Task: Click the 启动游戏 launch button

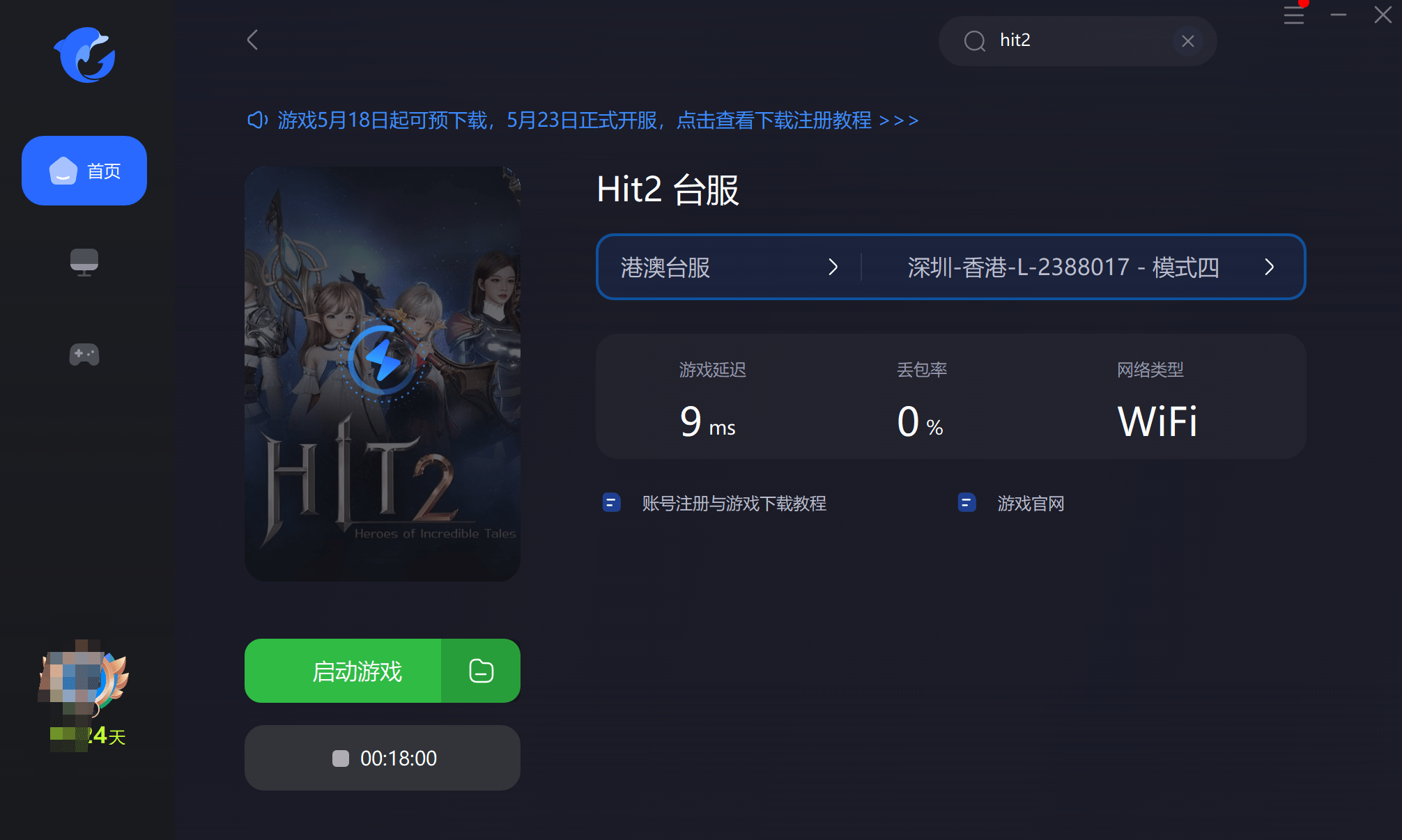Action: pos(343,671)
